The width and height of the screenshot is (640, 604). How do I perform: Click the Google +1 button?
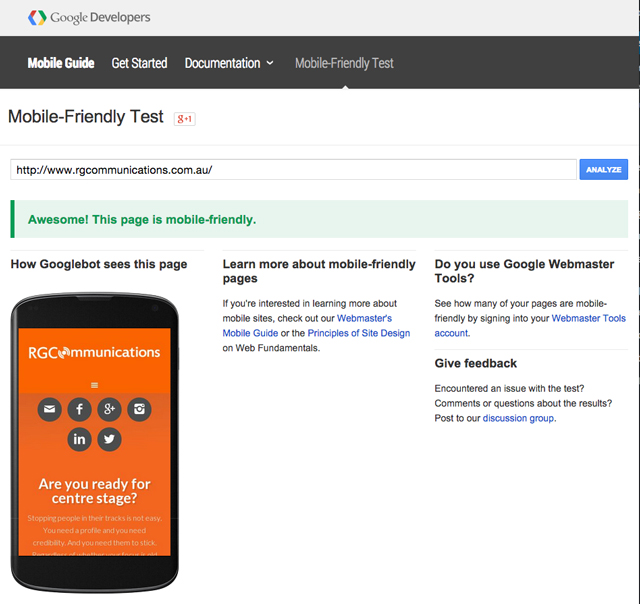click(x=184, y=118)
